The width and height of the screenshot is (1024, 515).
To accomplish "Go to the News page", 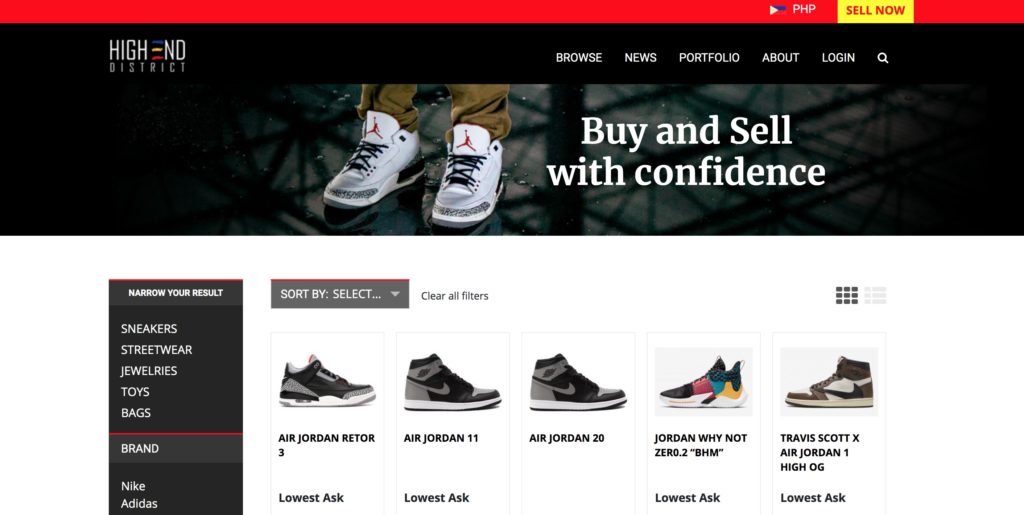I will click(640, 57).
